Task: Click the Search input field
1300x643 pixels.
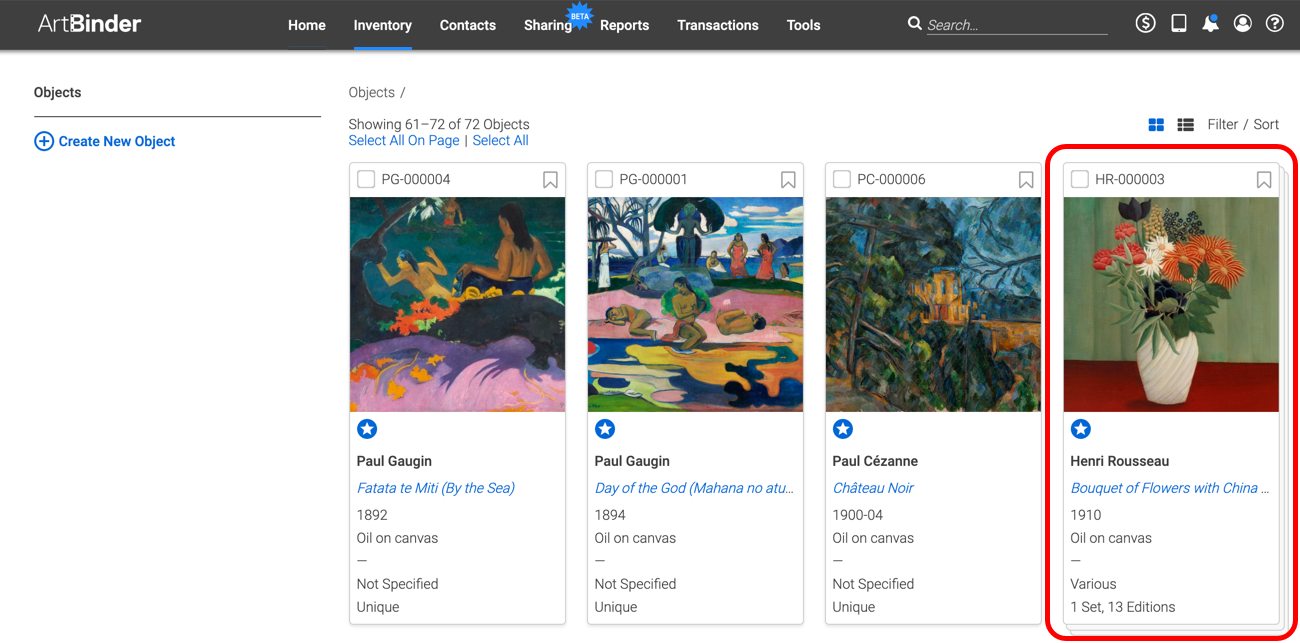Action: [x=1017, y=25]
